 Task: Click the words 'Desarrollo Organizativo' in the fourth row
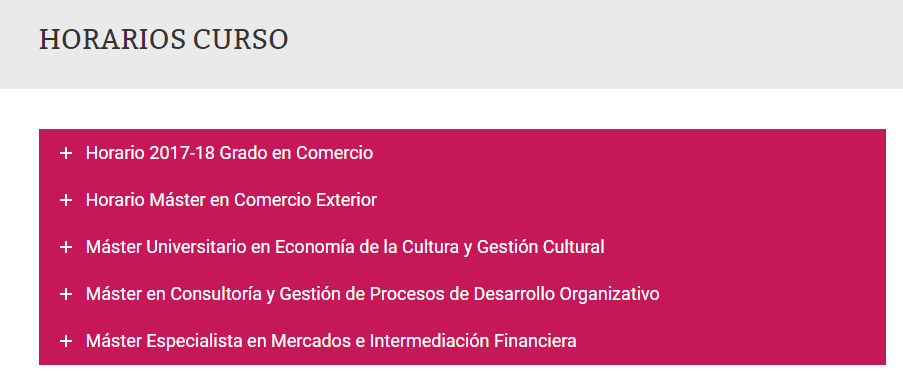566,294
